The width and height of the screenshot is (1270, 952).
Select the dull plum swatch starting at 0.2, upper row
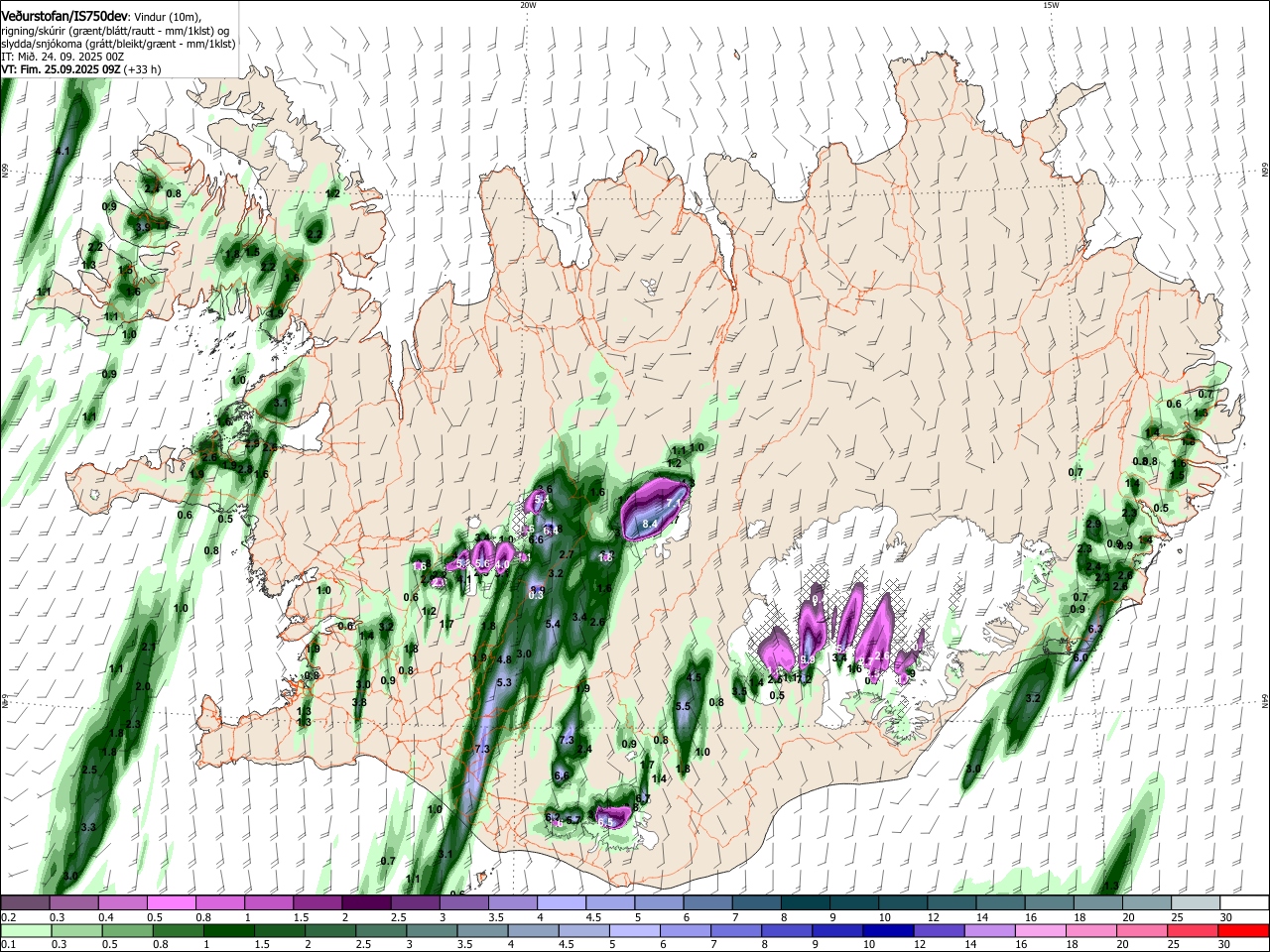click(25, 903)
